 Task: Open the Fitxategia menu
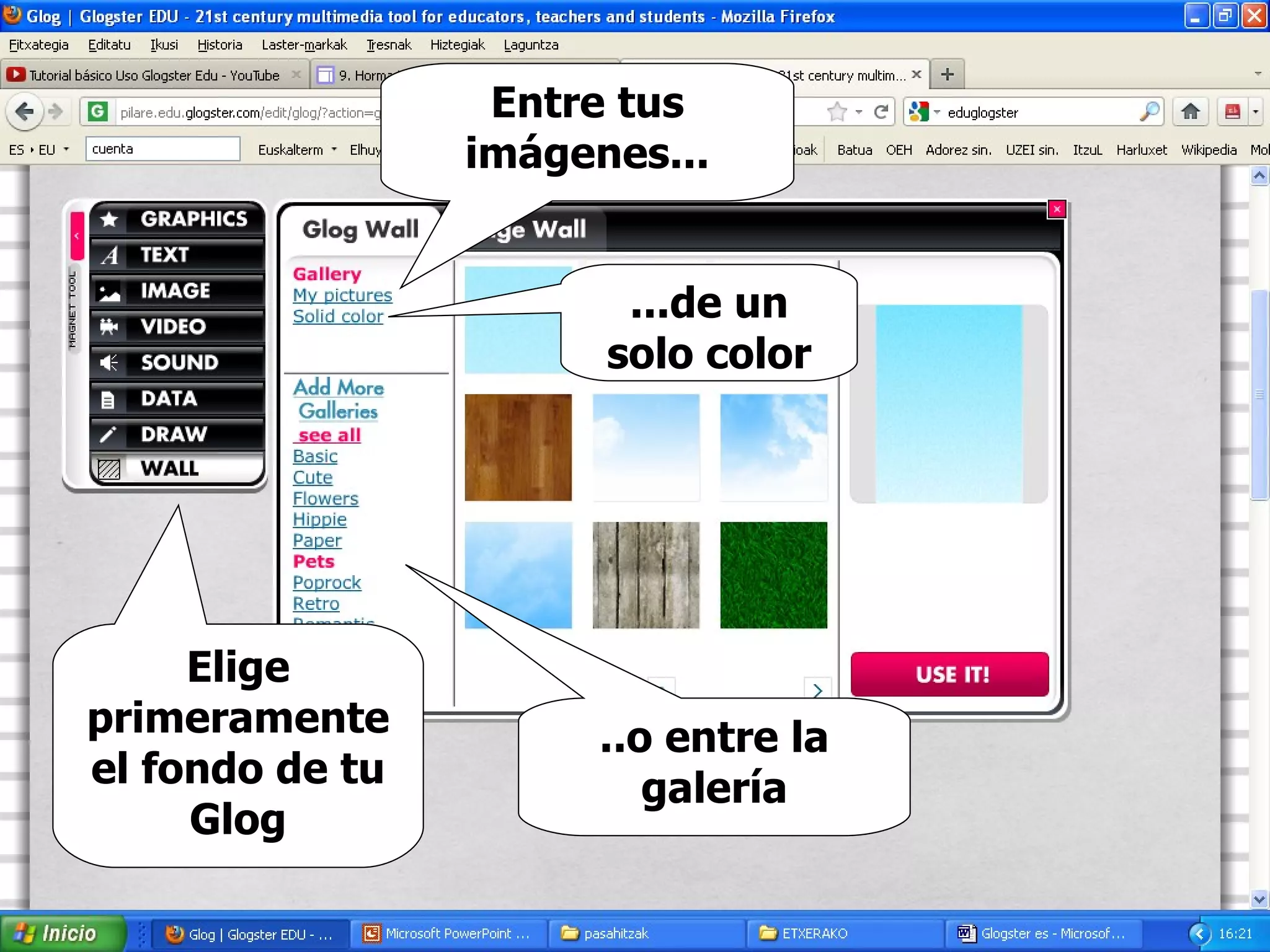point(38,45)
